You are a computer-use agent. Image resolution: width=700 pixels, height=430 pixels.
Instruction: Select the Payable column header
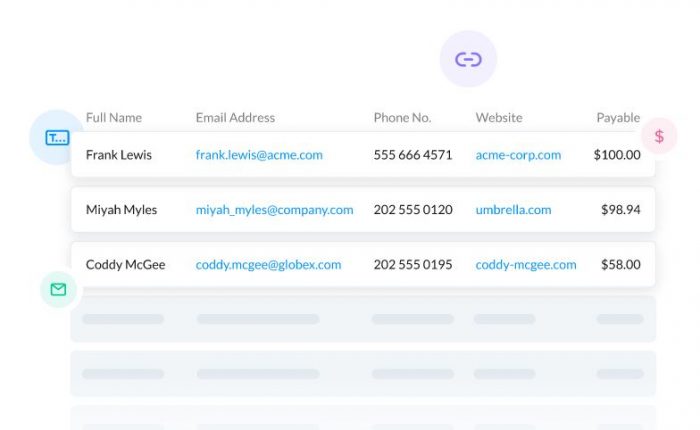click(x=618, y=118)
